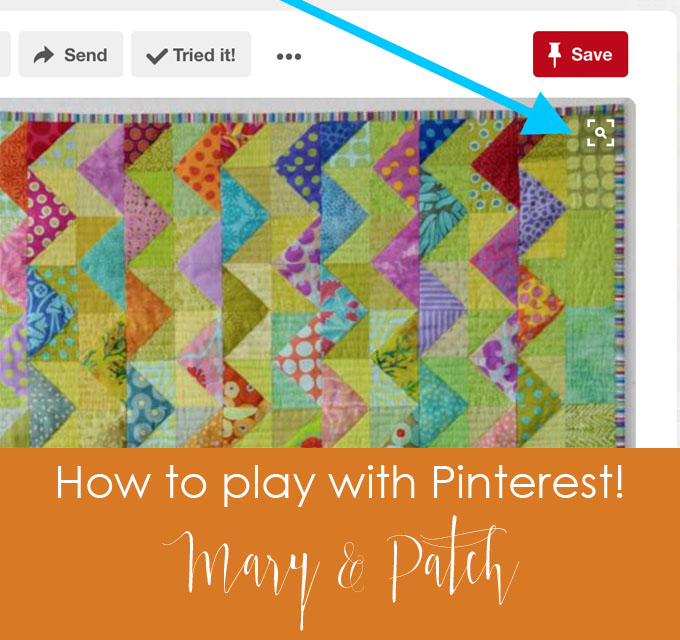Viewport: 680px width, 640px height.
Task: Click the striped binding at quilt's top edge
Action: pos(304,117)
